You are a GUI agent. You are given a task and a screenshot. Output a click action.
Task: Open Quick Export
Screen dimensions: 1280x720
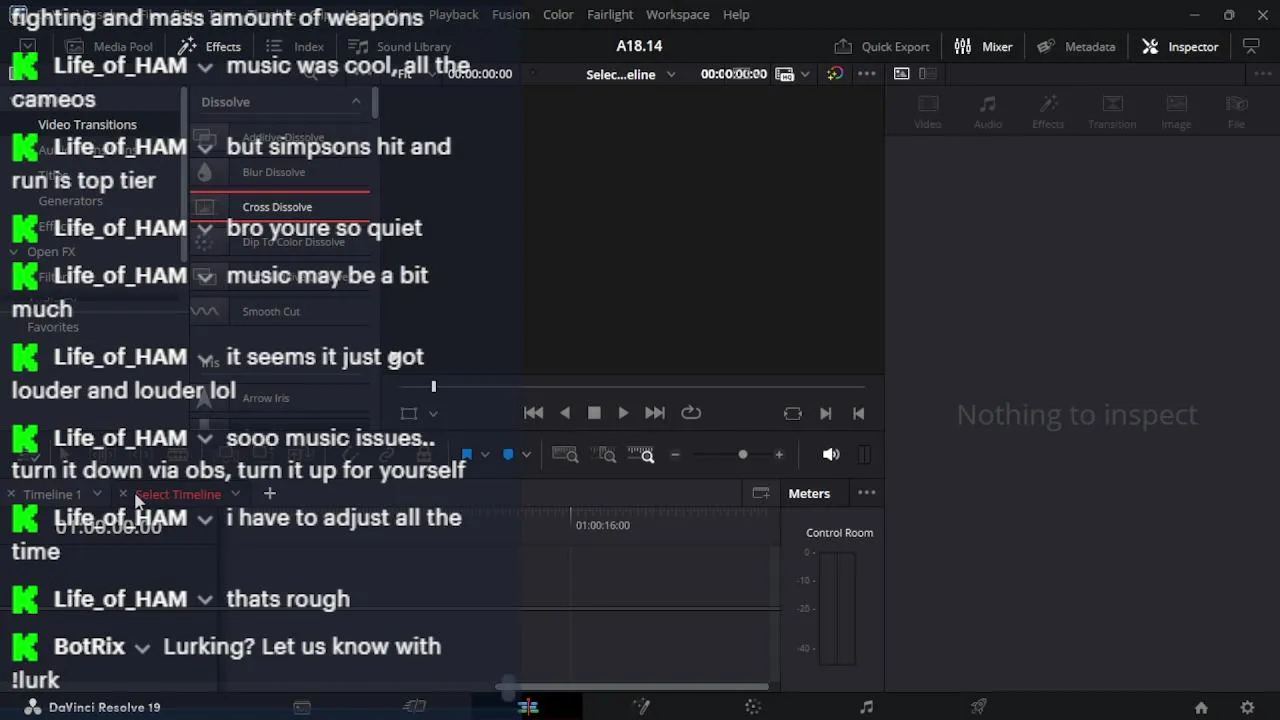pos(882,47)
